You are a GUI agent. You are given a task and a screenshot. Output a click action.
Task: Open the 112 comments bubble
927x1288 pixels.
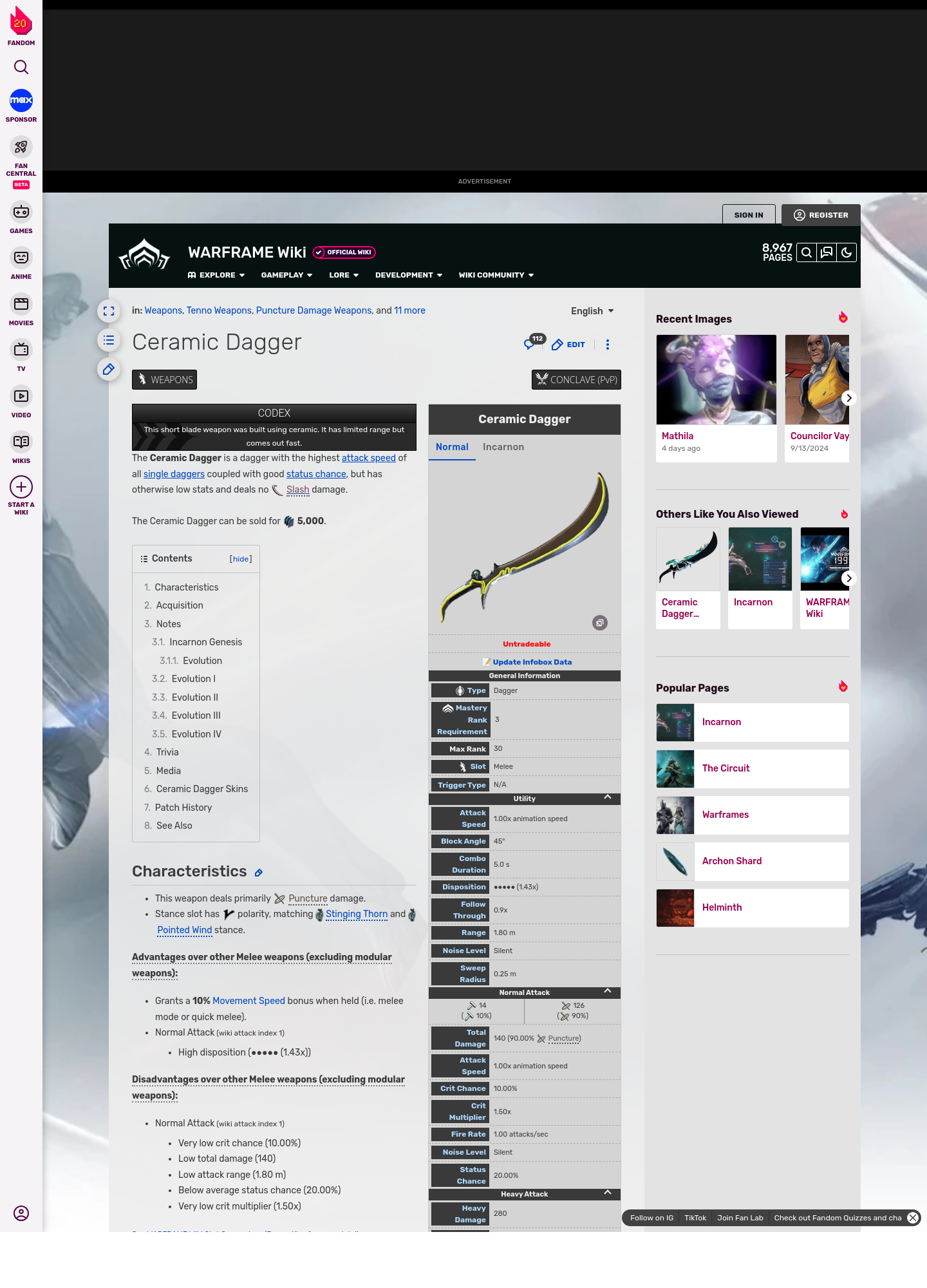tap(534, 342)
